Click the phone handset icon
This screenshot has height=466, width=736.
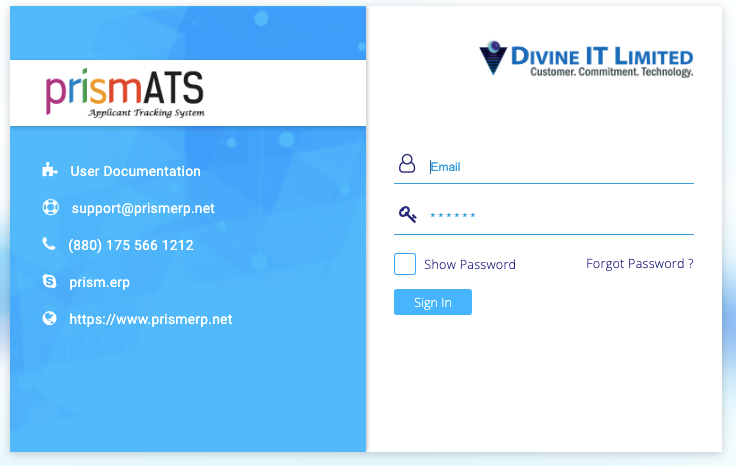coord(49,244)
